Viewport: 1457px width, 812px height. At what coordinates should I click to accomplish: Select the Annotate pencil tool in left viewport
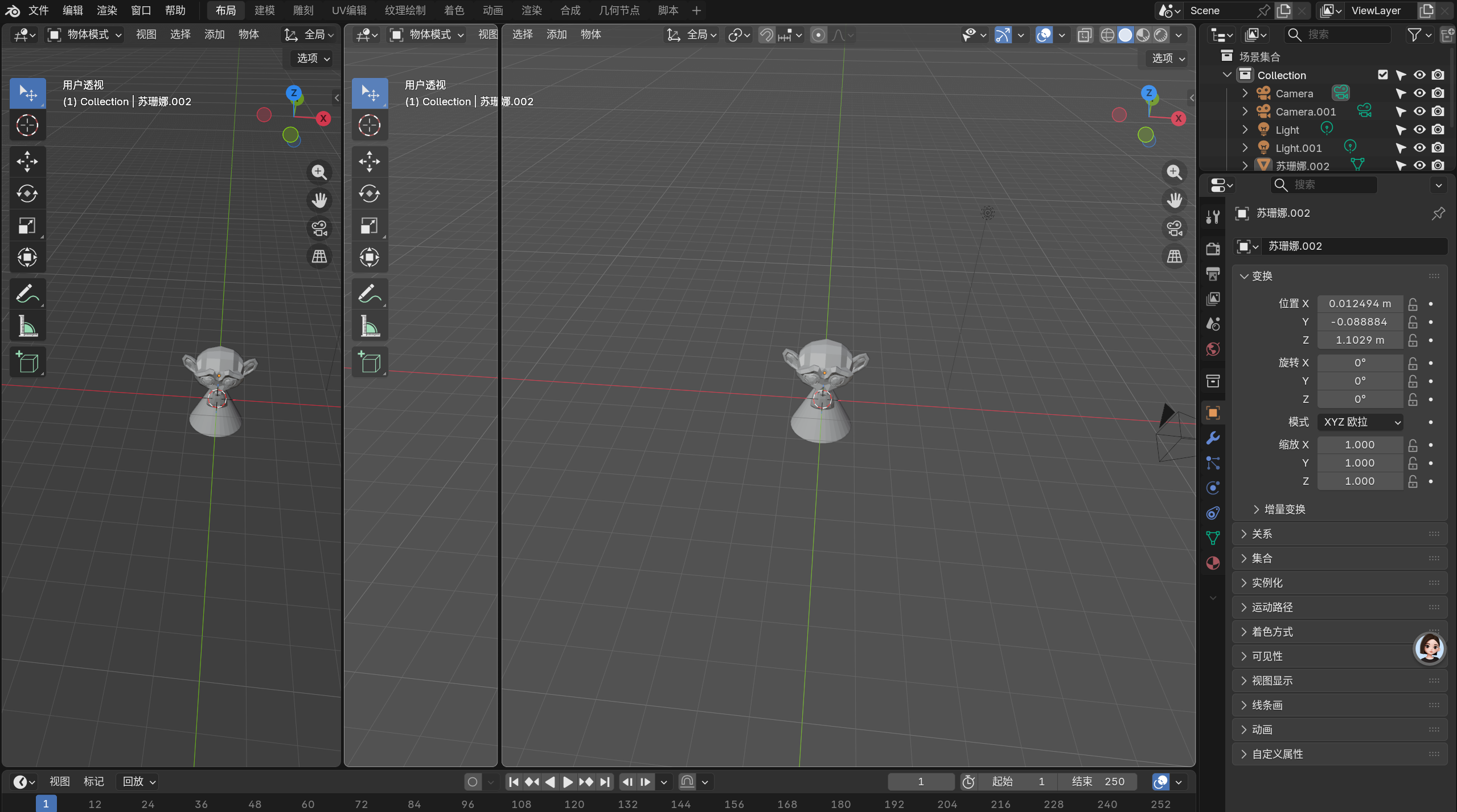(27, 294)
